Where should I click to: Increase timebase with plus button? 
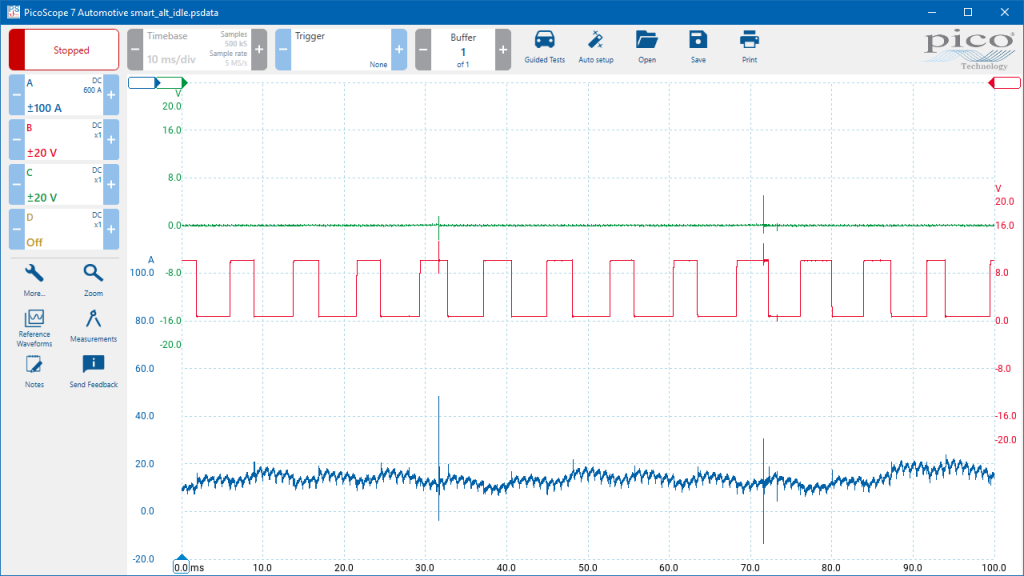(x=259, y=50)
